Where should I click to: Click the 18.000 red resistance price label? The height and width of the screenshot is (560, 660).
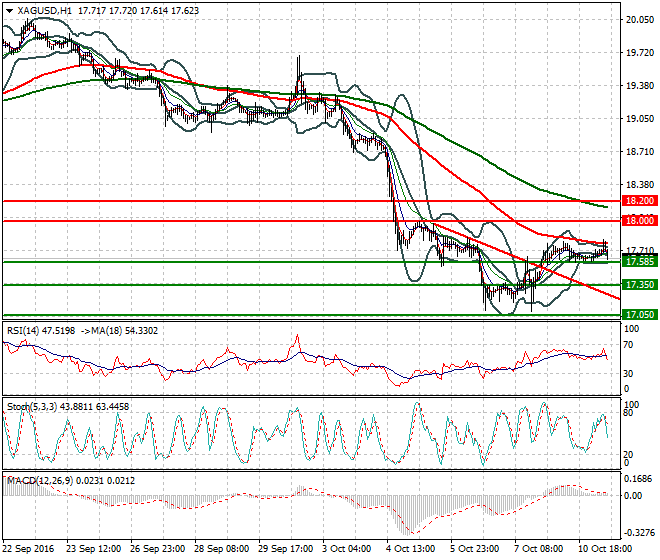pos(640,221)
